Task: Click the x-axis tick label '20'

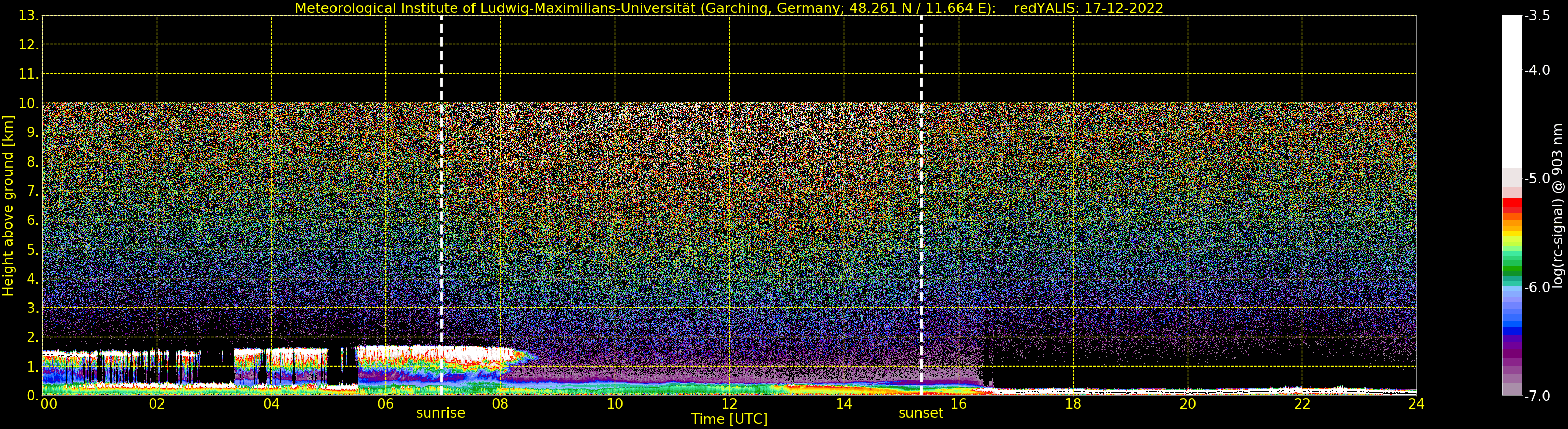Action: pos(1188,404)
